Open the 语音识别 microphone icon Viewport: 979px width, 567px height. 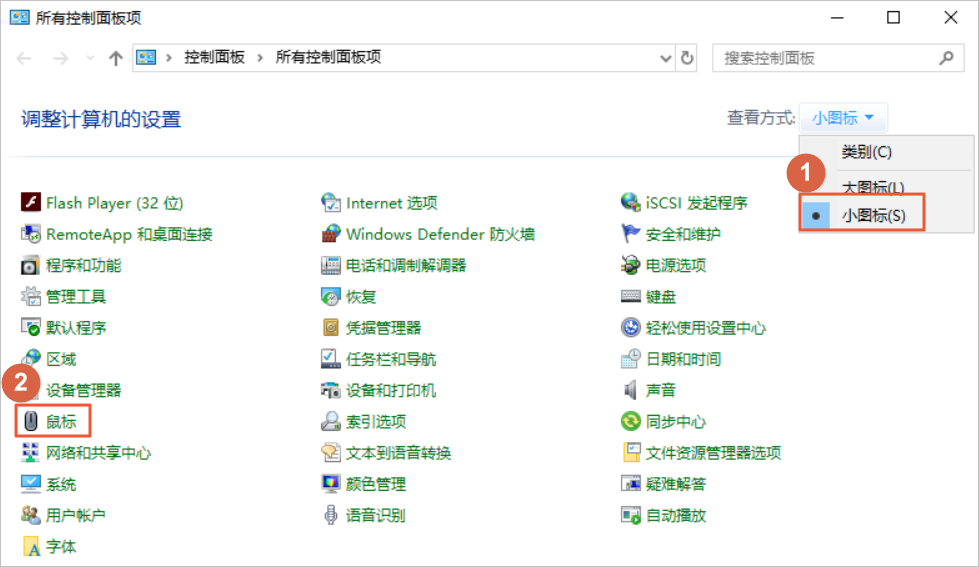(331, 515)
